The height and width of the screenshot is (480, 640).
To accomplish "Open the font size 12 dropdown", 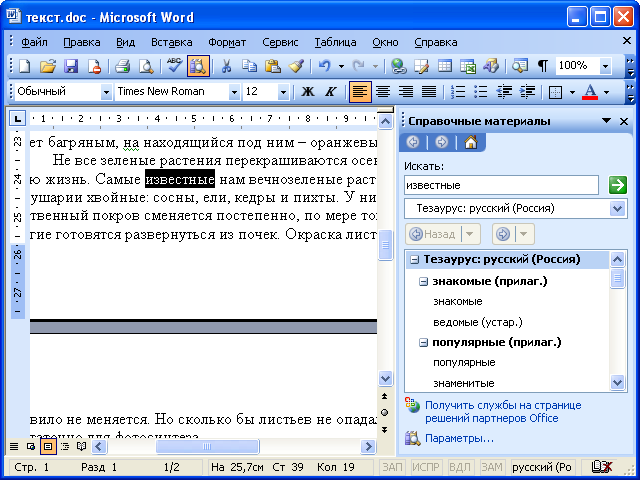I will (283, 92).
